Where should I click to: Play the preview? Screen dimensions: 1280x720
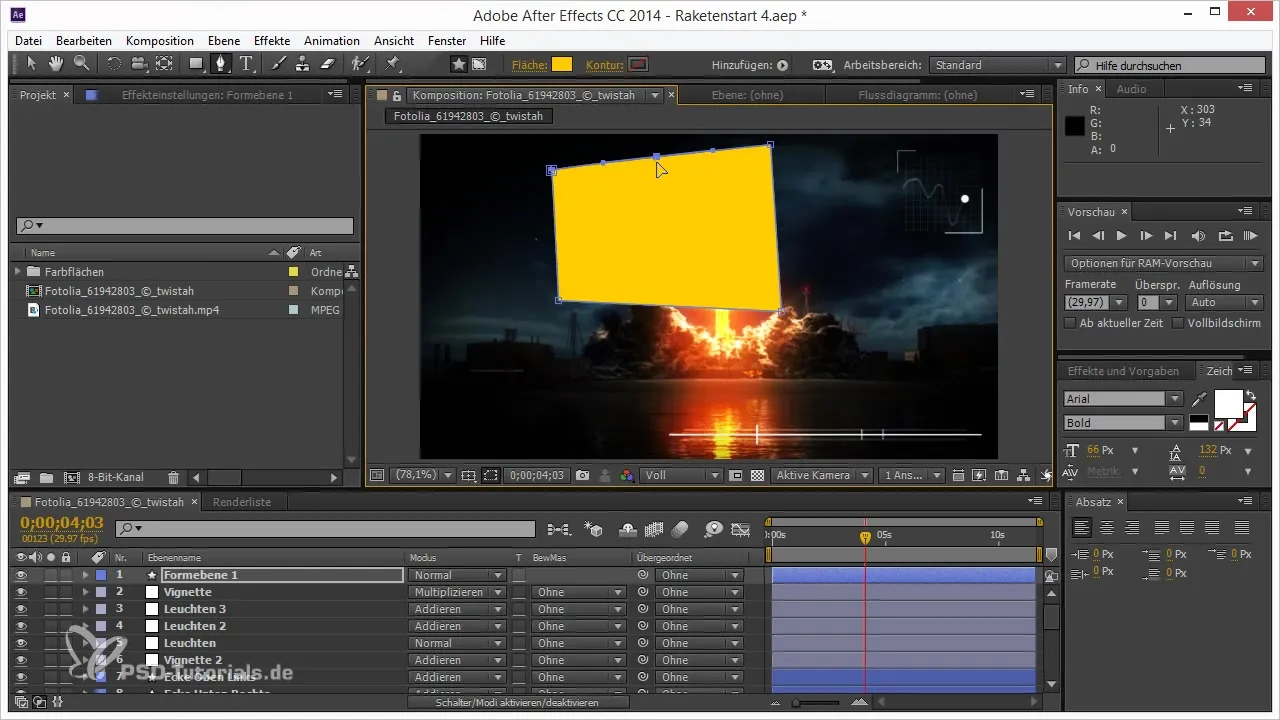1121,236
